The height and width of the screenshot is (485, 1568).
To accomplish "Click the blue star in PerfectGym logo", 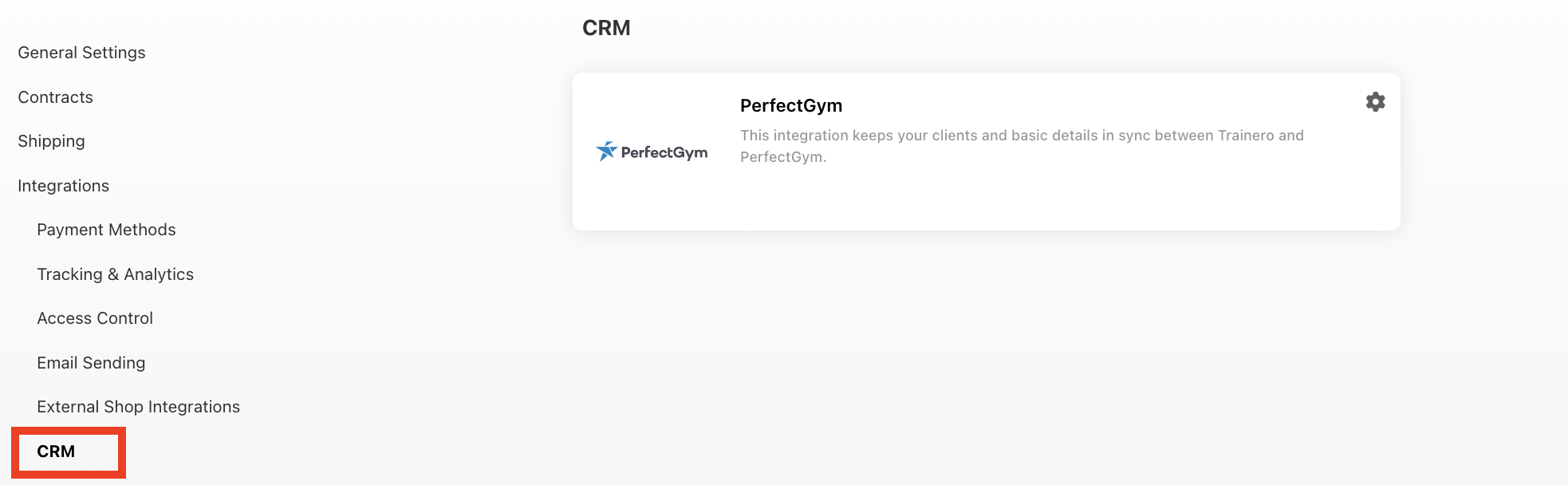I will 607,151.
